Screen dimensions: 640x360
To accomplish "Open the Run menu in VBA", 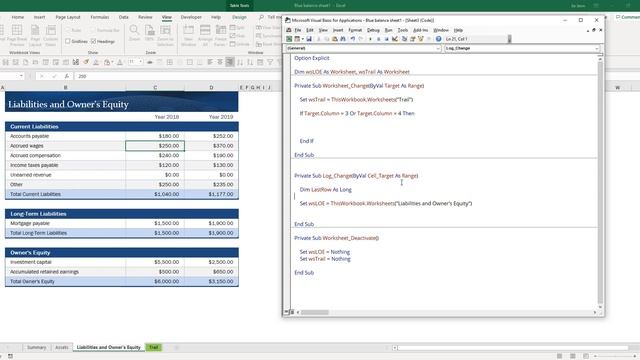I will tap(388, 30).
